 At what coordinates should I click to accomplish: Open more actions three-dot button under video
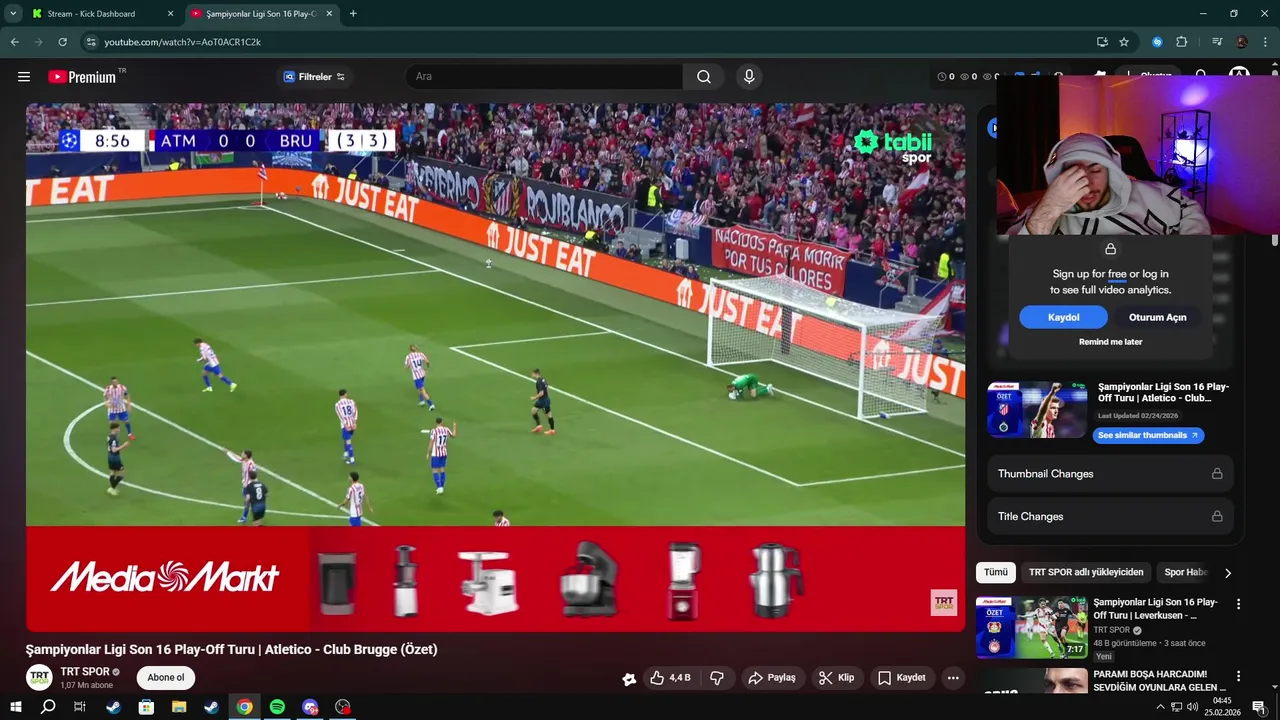point(953,678)
